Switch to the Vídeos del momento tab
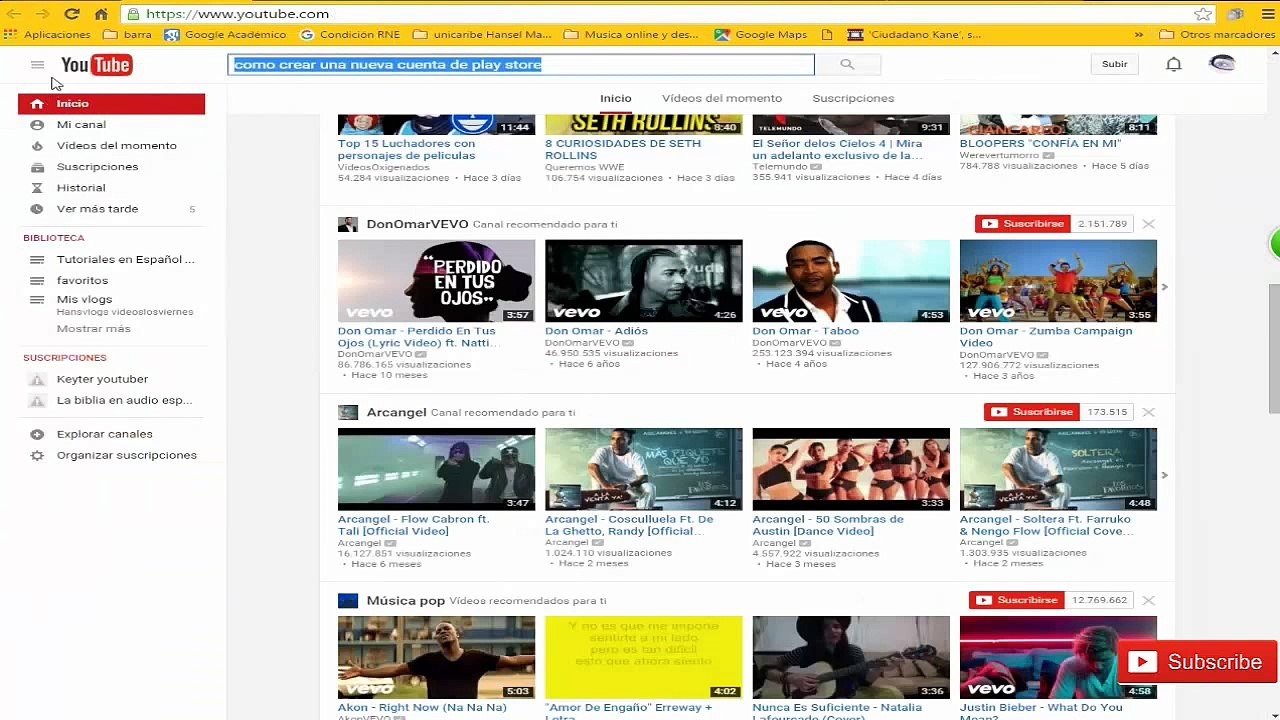The height and width of the screenshot is (720, 1280). 721,98
